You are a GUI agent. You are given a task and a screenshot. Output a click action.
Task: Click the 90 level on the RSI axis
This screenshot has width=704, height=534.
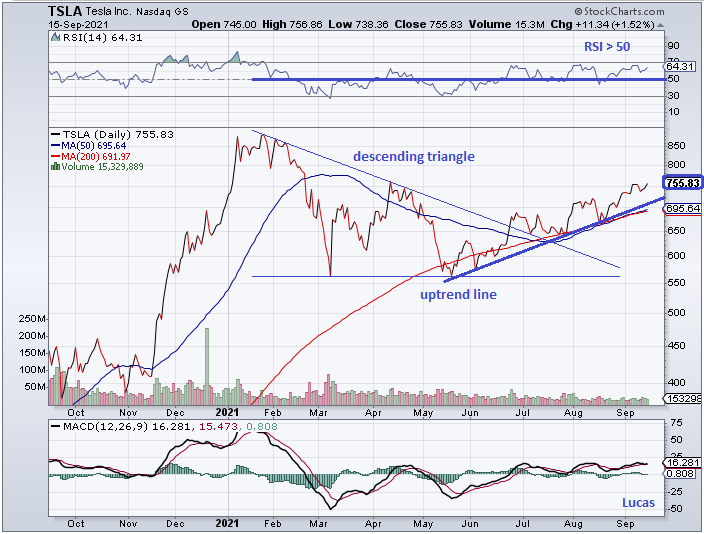pyautogui.click(x=674, y=46)
